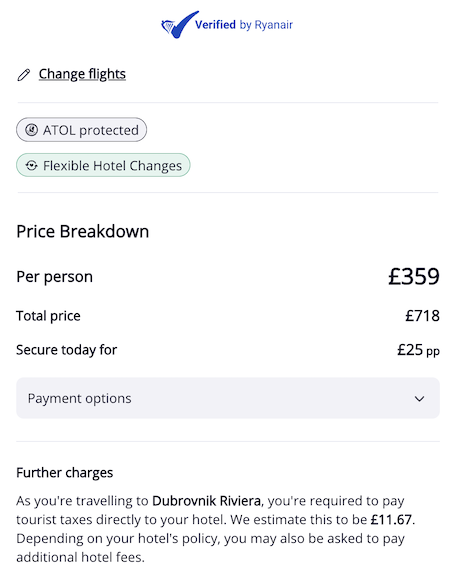Click the Price Breakdown heading
Image resolution: width=454 pixels, height=577 pixels.
(x=82, y=231)
